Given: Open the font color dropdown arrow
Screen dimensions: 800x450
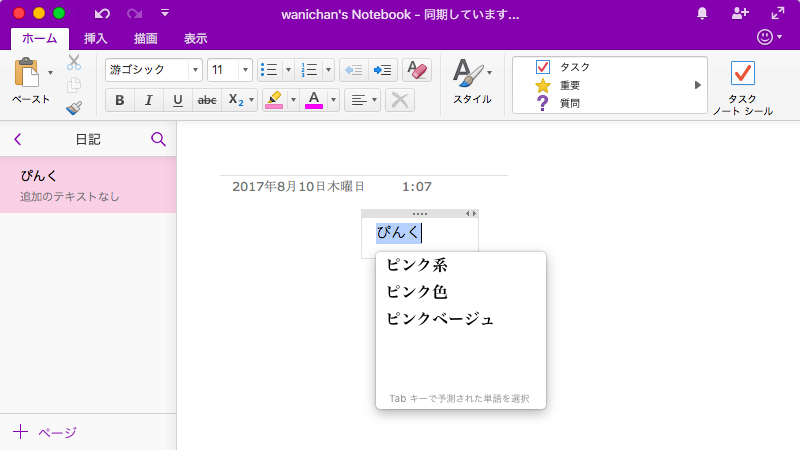Looking at the screenshot, I should [x=333, y=100].
